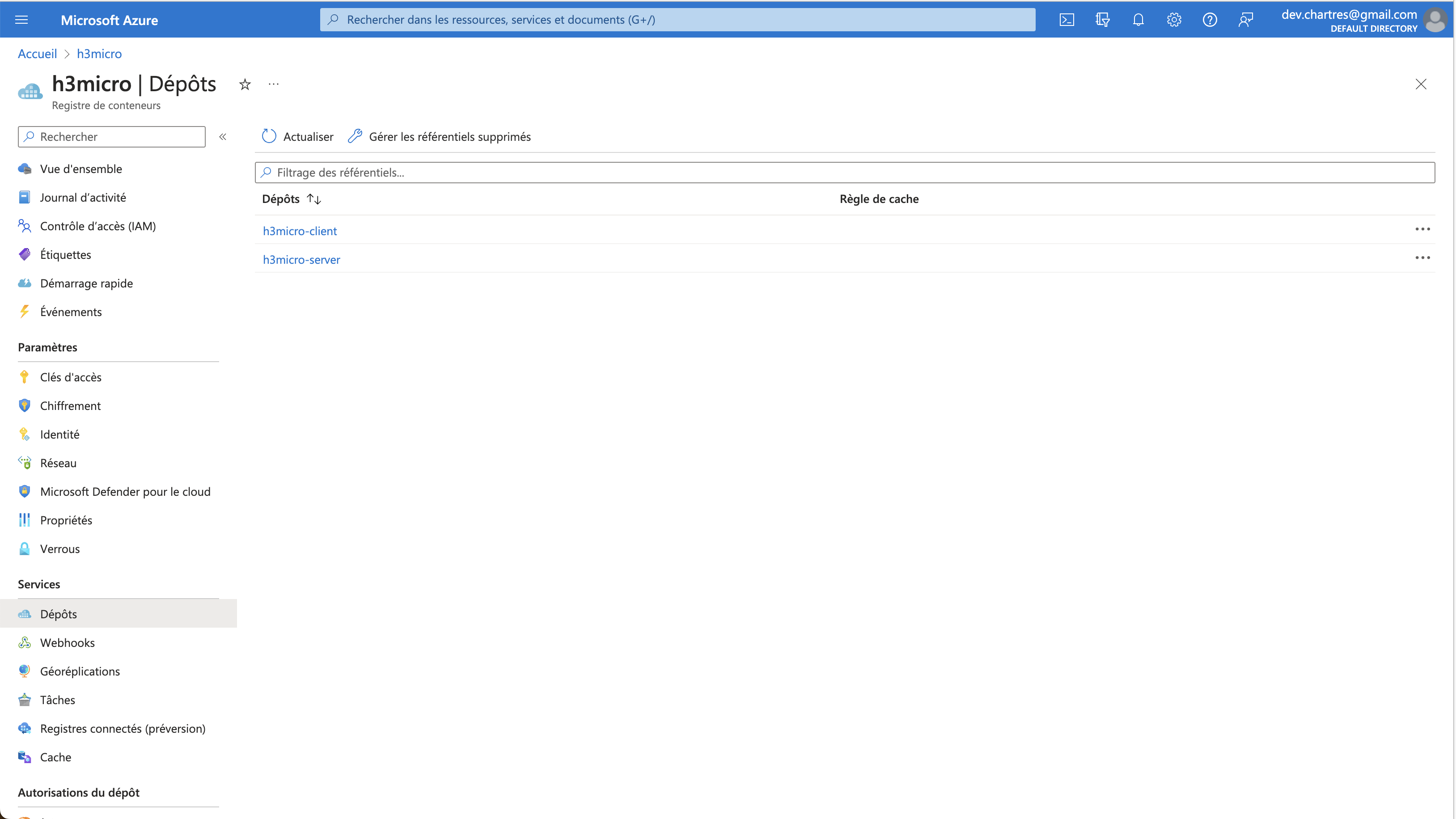Open context menu for h3micro-server row
Image resolution: width=1456 pixels, height=819 pixels.
[x=1422, y=258]
